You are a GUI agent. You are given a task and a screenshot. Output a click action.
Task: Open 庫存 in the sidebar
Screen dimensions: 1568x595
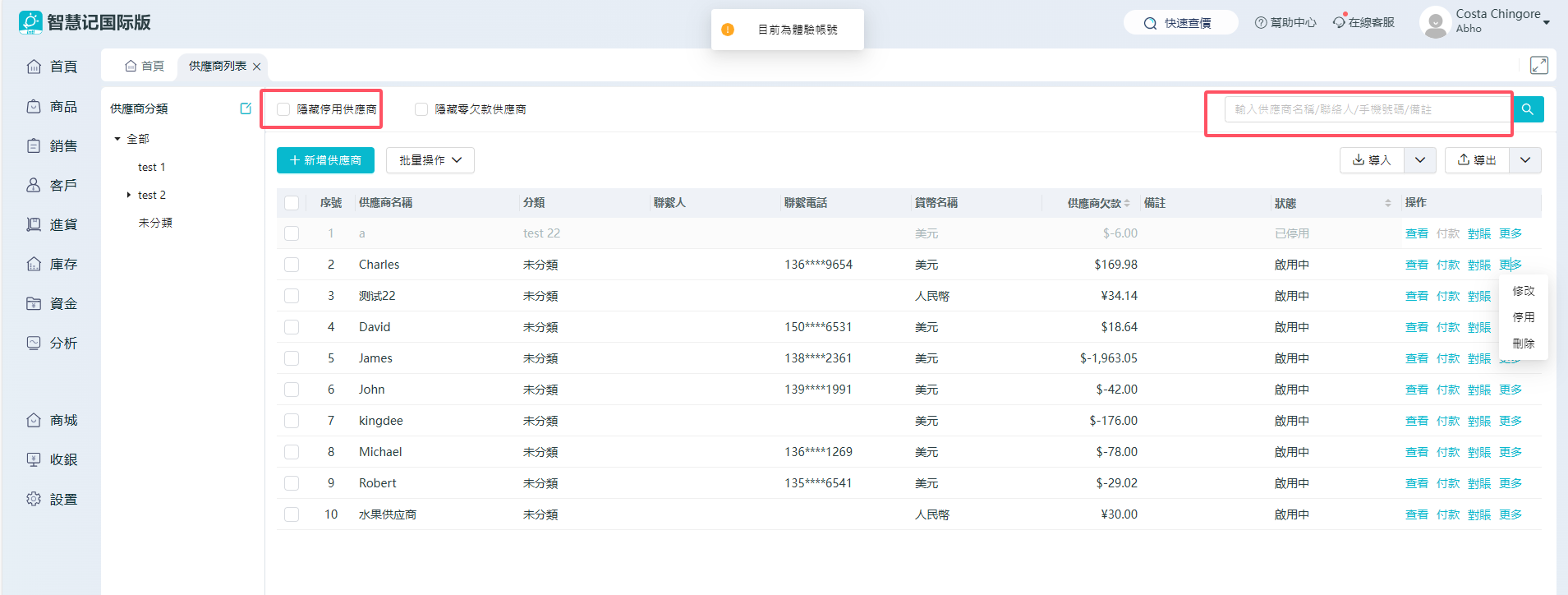pyautogui.click(x=53, y=265)
